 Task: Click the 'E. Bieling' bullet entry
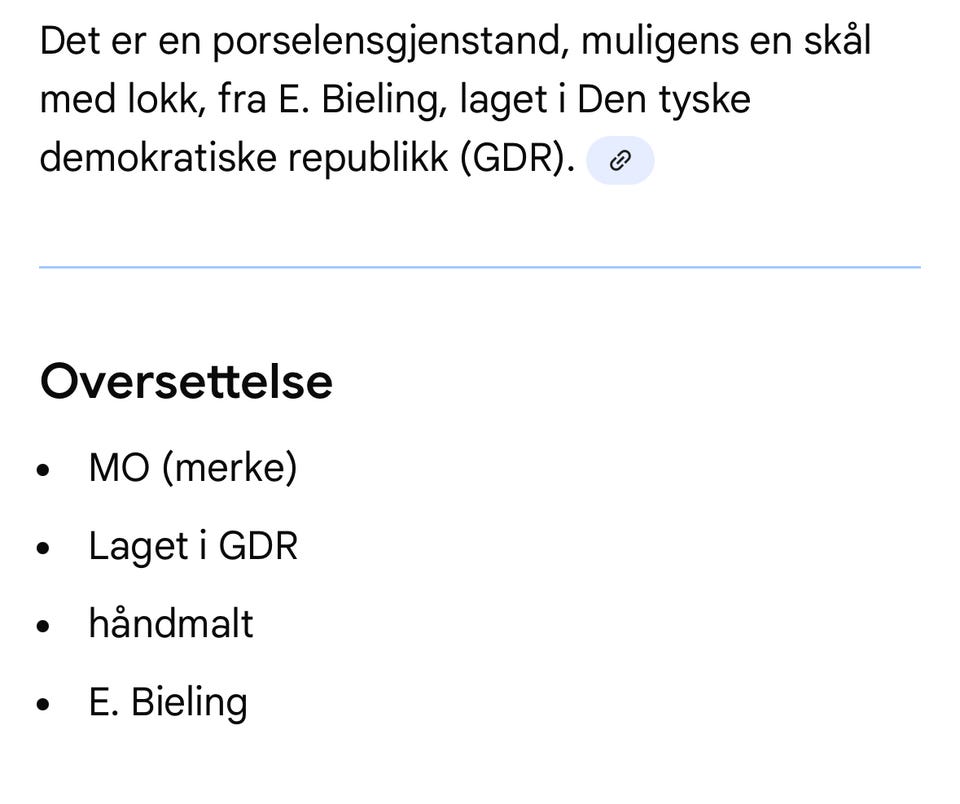tap(168, 702)
